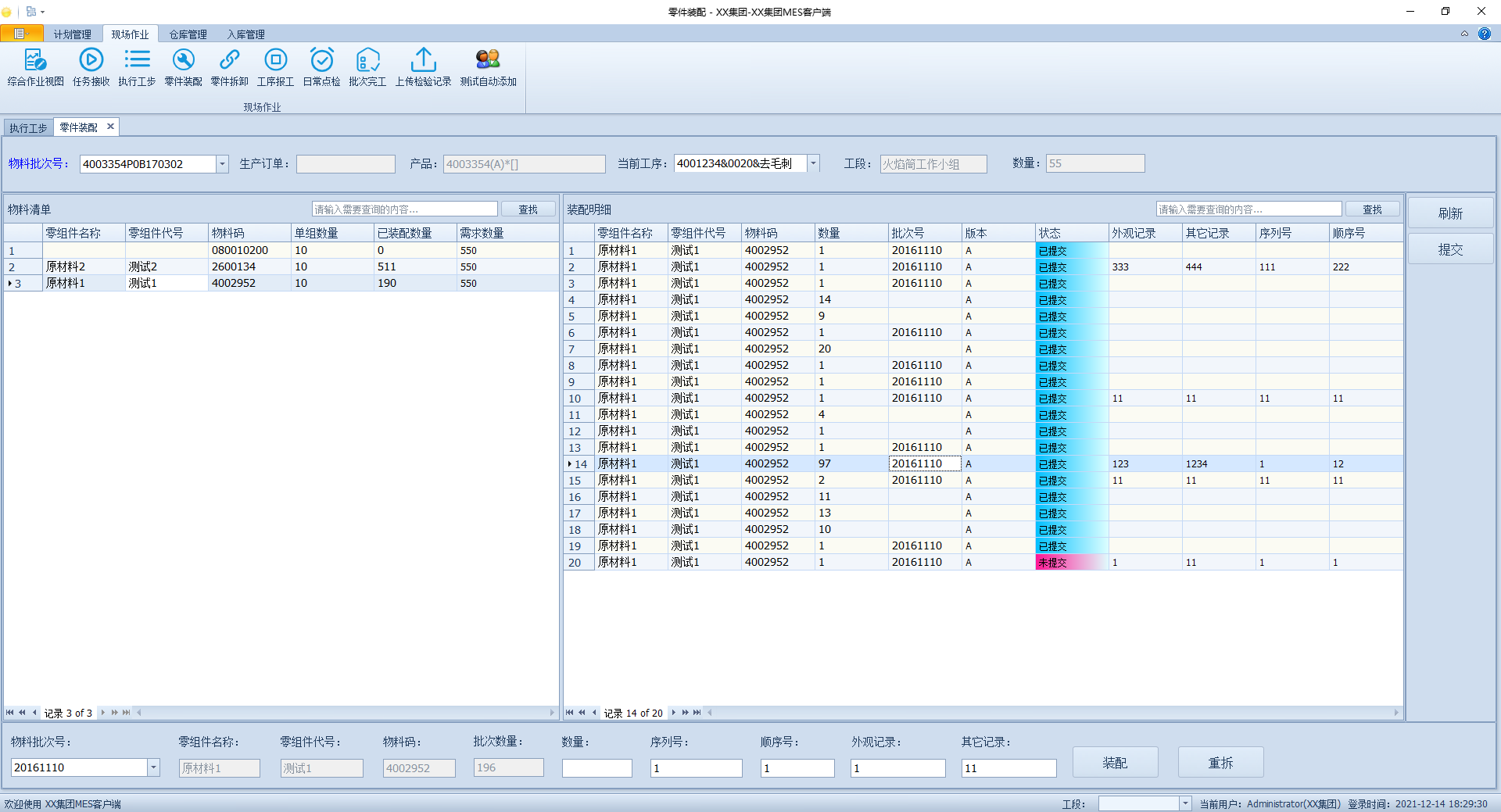This screenshot has width=1501, height=812.
Task: Open the help question mark icon
Action: [x=1484, y=34]
